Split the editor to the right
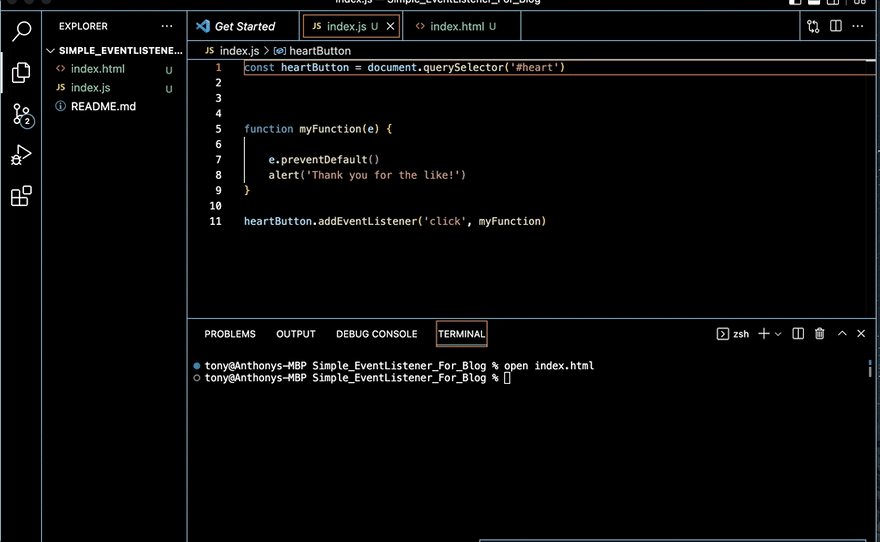This screenshot has height=542, width=880. pos(836,26)
